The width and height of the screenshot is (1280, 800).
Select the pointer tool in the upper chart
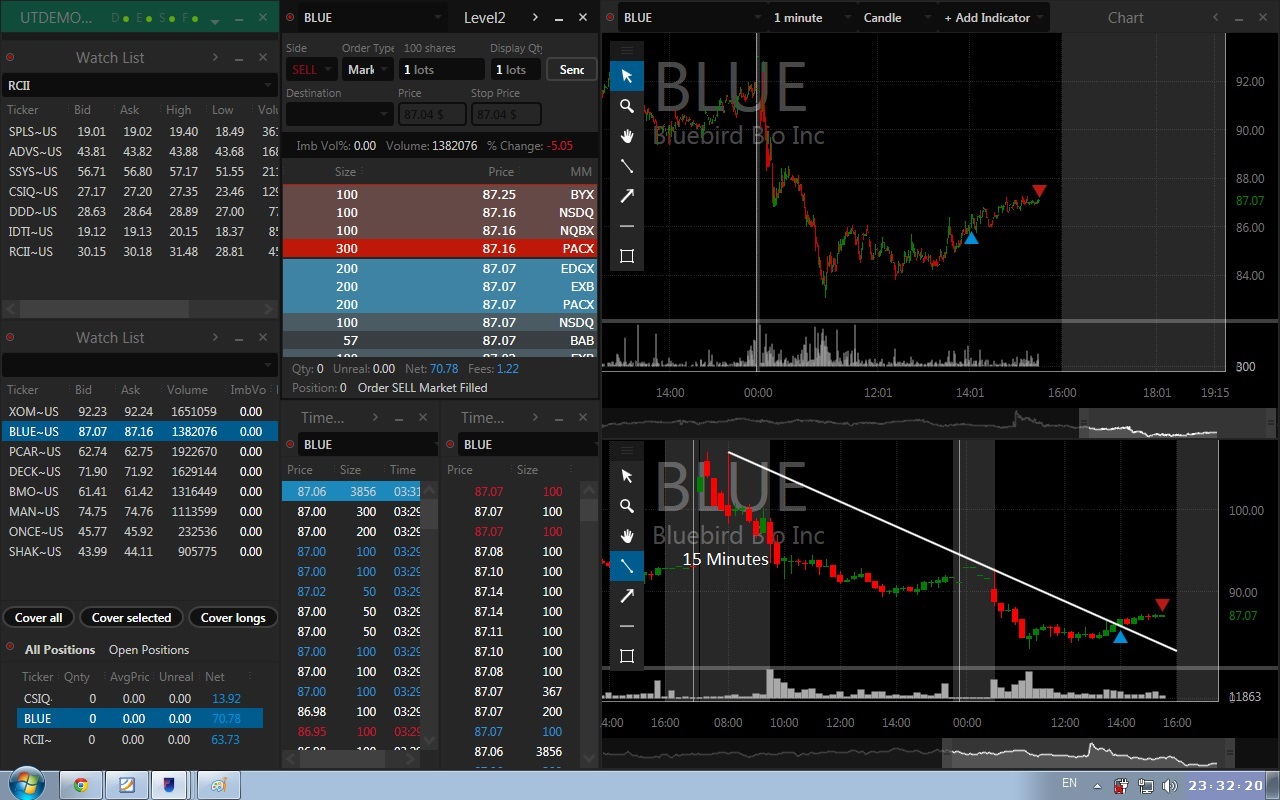(627, 76)
